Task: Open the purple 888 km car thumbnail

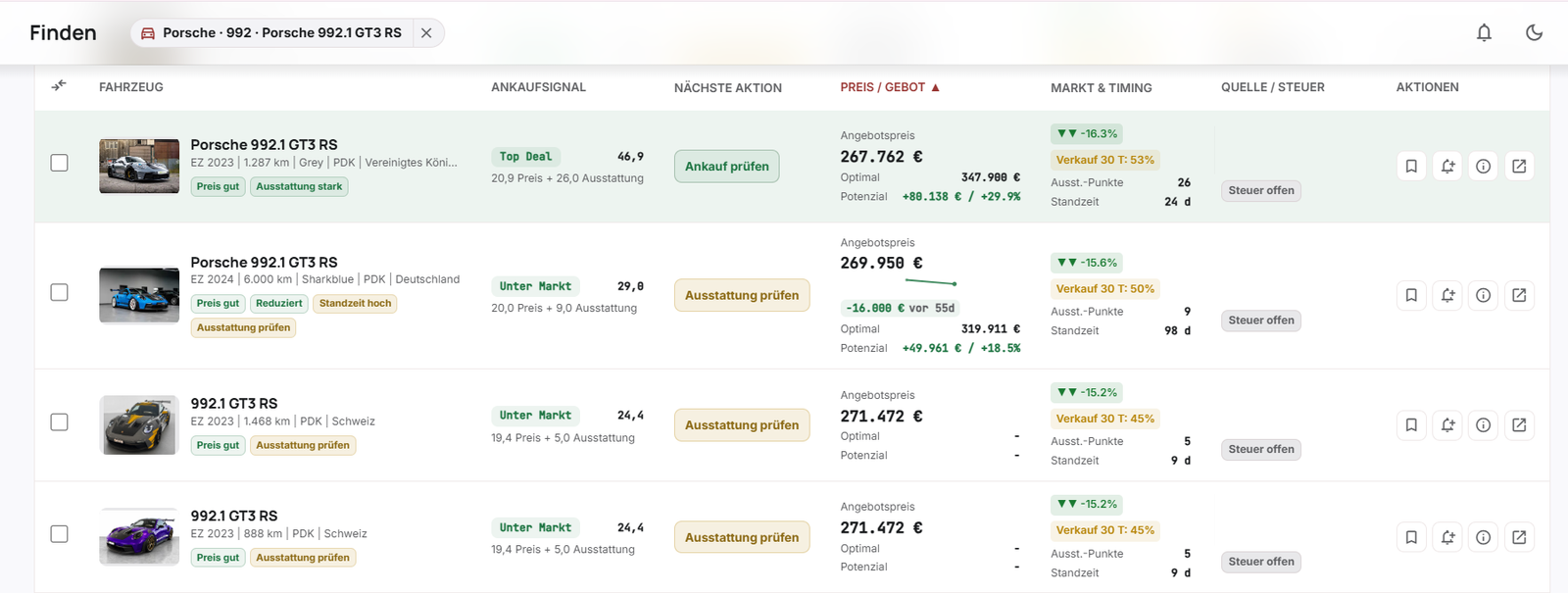Action: pos(139,537)
